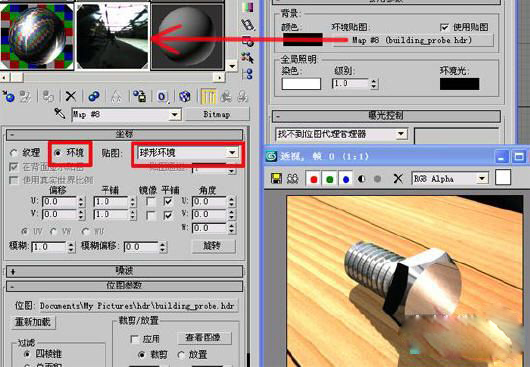Click the Get Material icon
The image size is (530, 367).
tap(8, 96)
